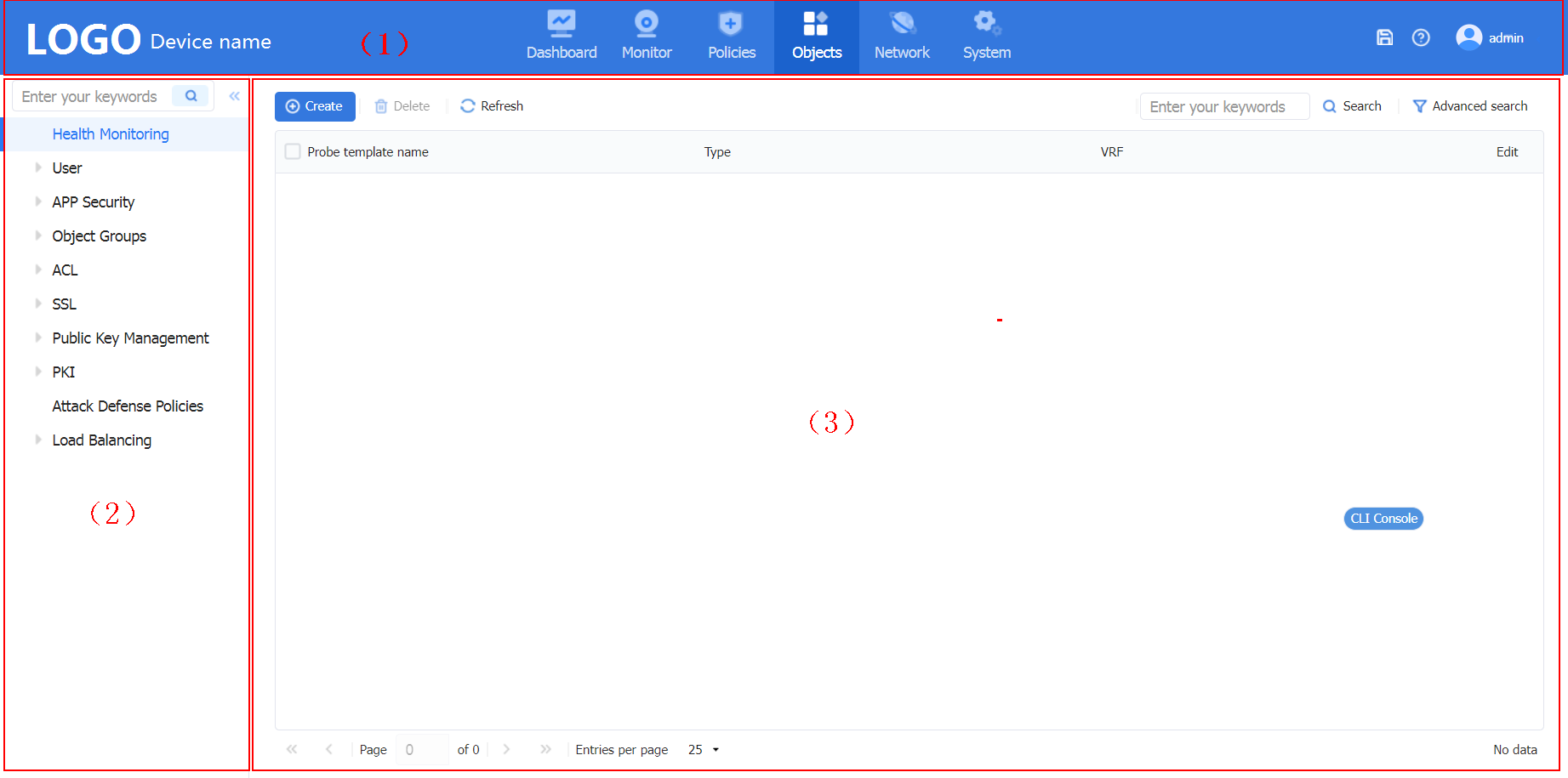Refresh the probe template list
The width and height of the screenshot is (1568, 778).
click(x=492, y=106)
